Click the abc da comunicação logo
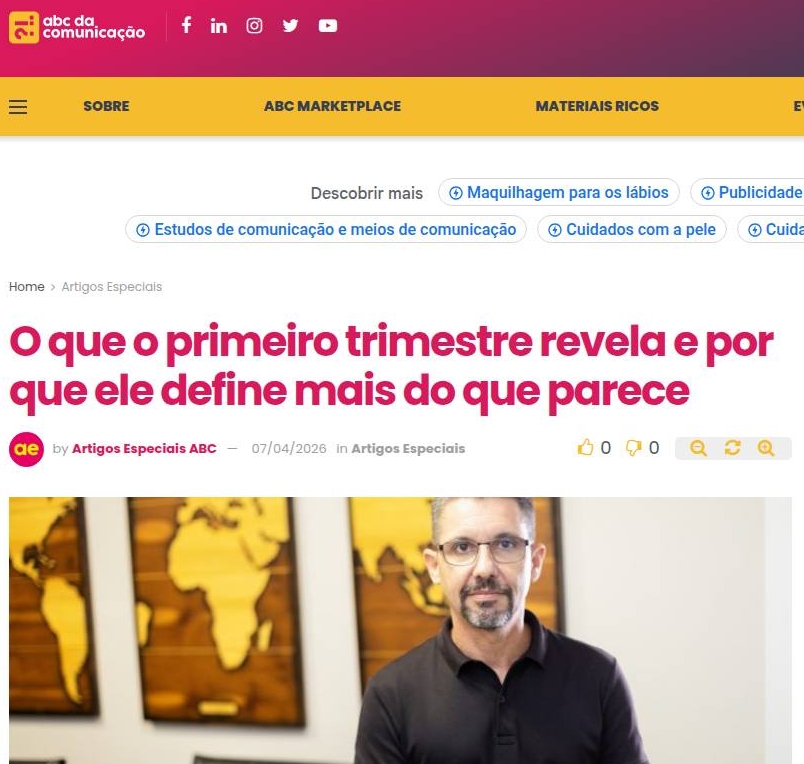 (77, 27)
